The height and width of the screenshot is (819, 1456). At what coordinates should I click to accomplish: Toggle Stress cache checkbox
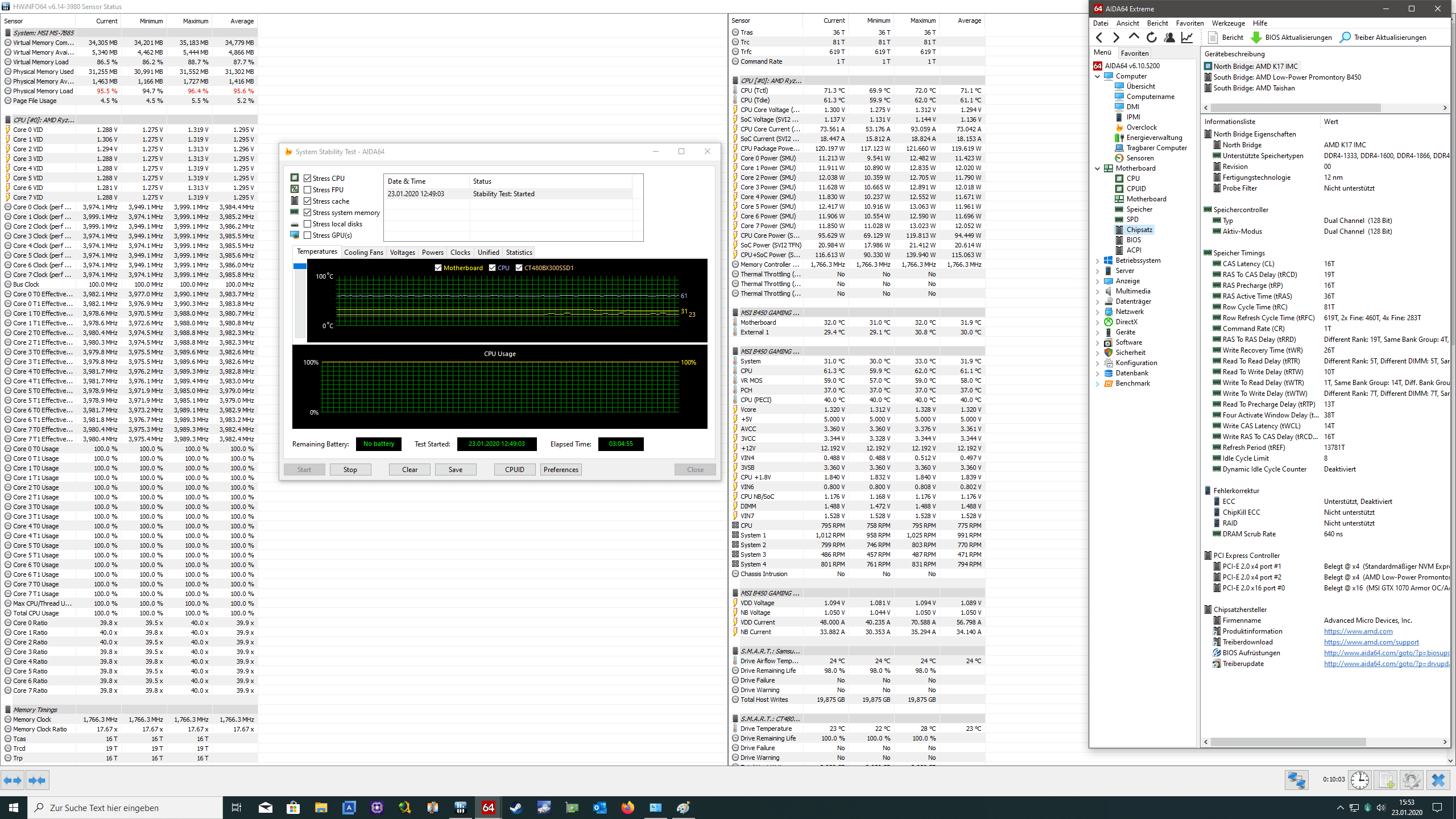307,201
